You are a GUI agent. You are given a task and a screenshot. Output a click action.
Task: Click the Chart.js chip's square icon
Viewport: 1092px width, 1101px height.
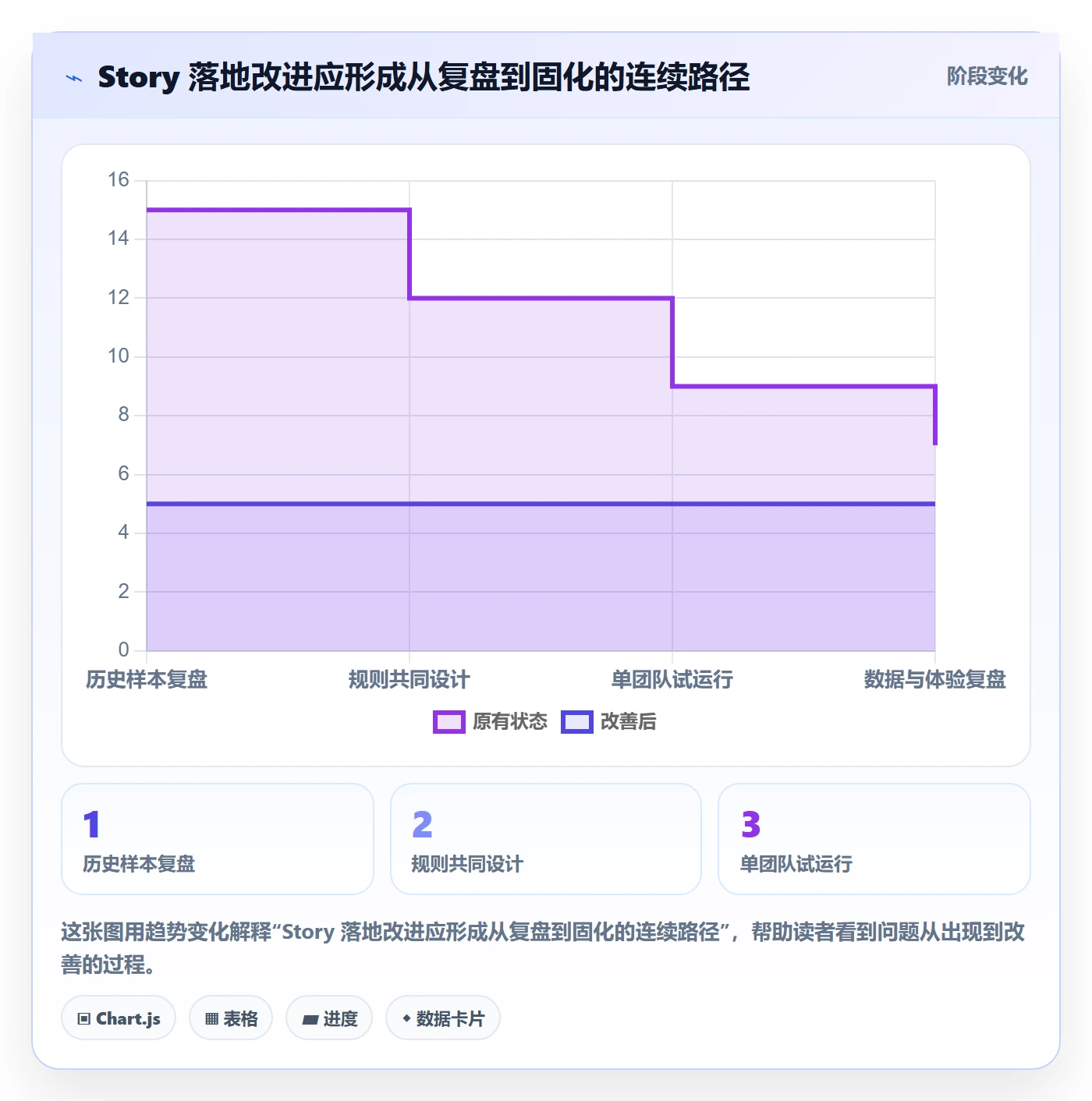point(84,1019)
